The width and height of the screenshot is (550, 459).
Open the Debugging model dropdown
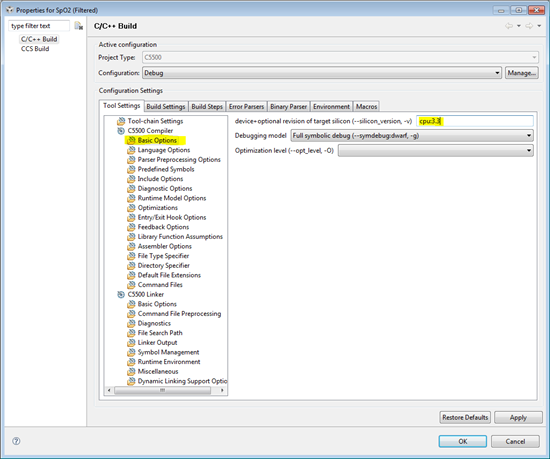click(412, 136)
